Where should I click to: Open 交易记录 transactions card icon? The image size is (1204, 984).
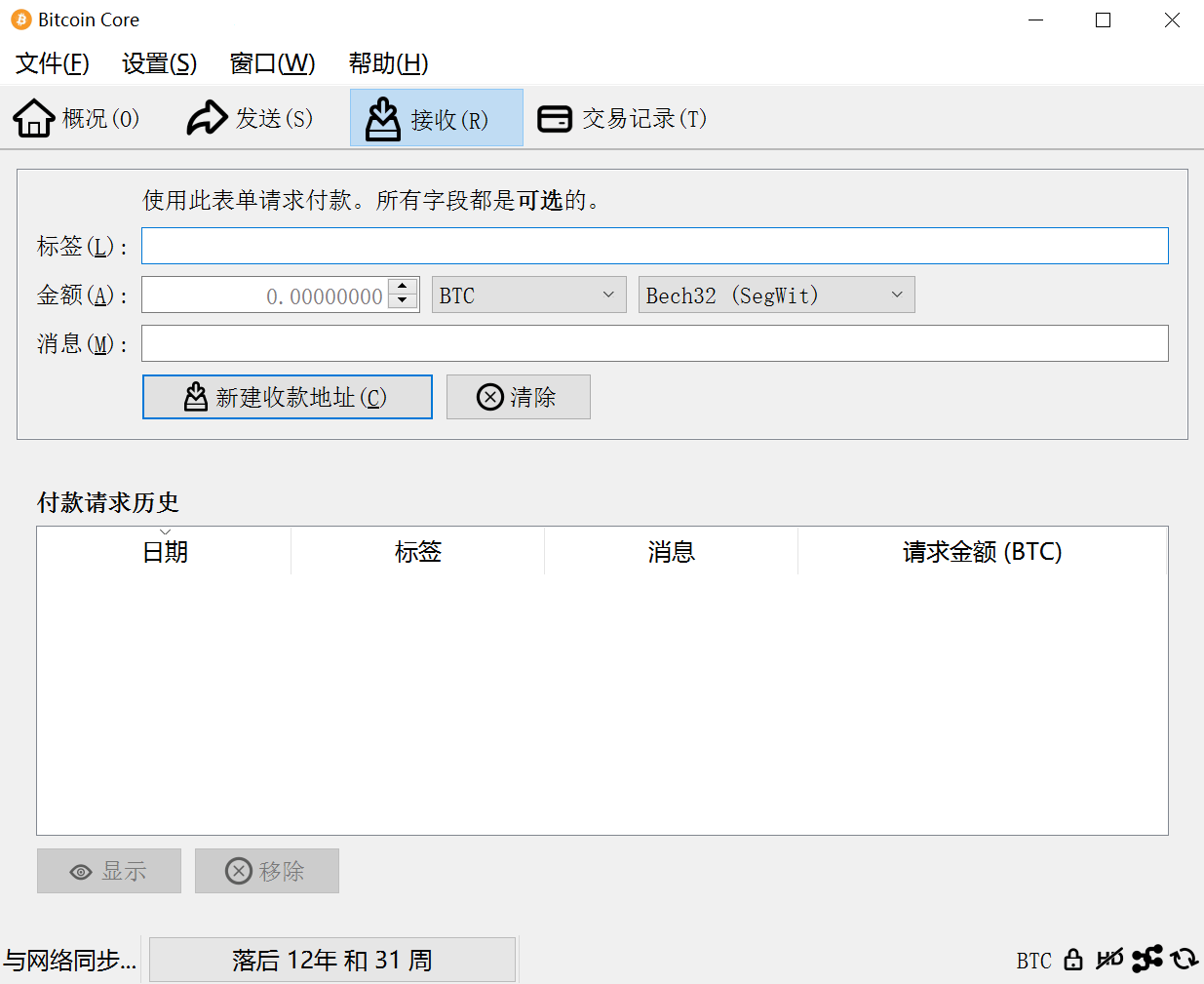point(555,118)
